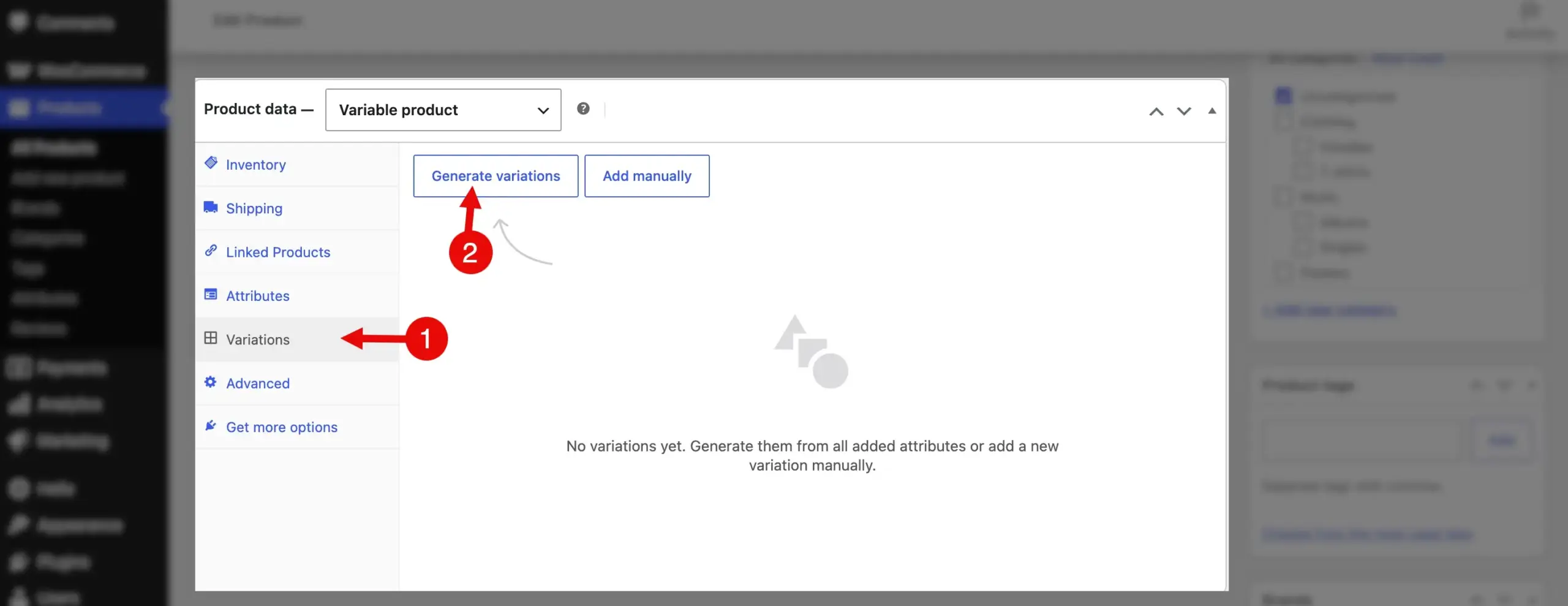
Task: Click Generate variations button
Action: tap(496, 176)
